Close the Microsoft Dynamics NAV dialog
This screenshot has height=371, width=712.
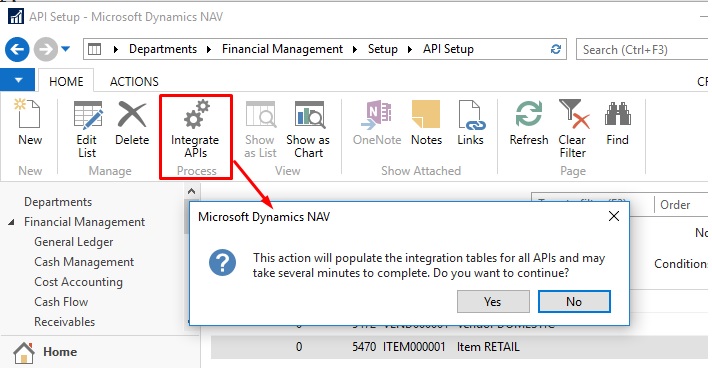click(614, 216)
